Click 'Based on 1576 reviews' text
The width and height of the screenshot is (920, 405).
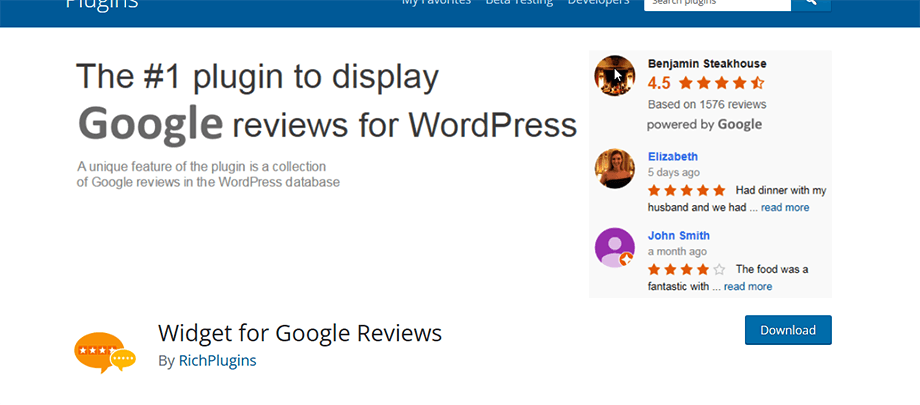707,104
